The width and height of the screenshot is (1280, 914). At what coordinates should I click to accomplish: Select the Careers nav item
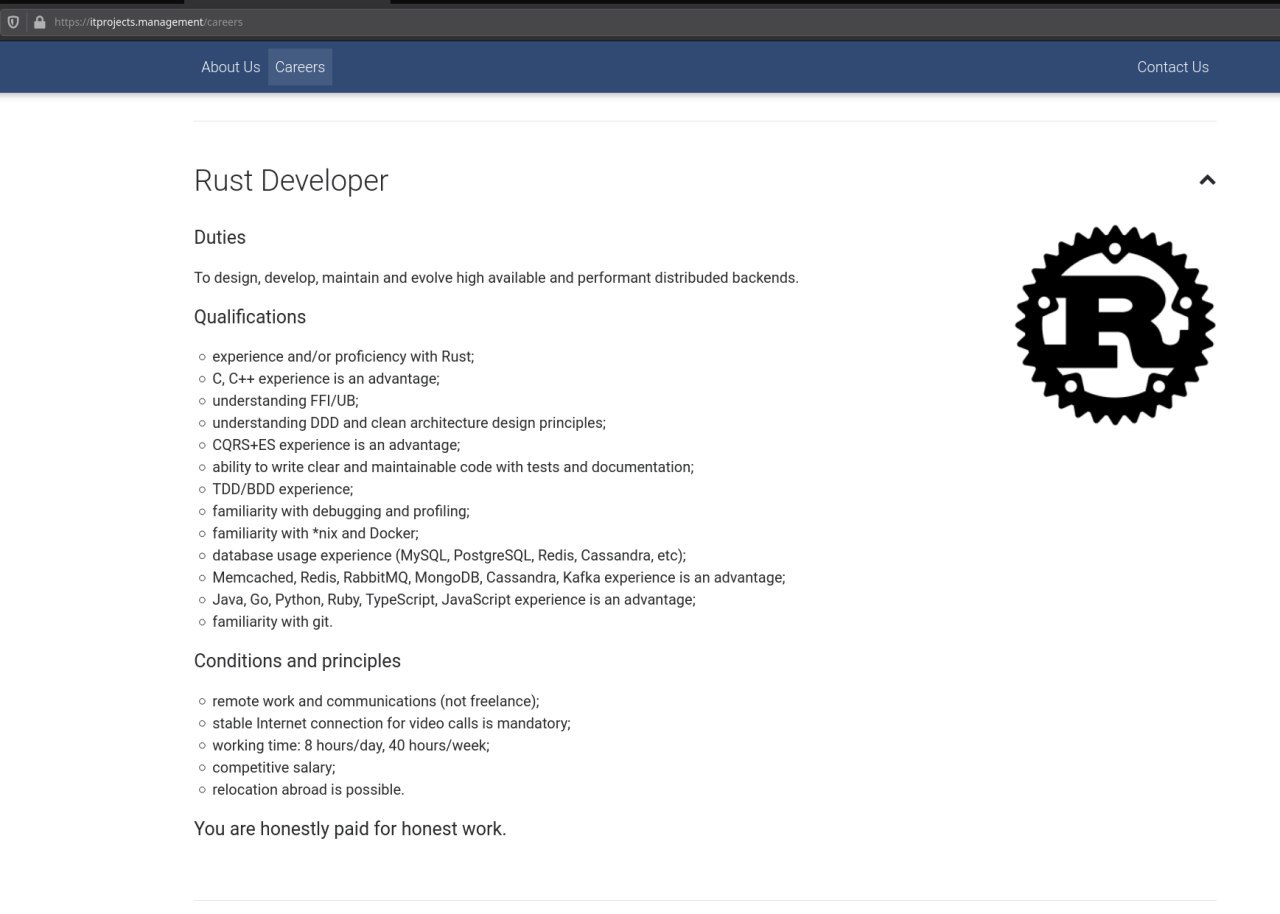tap(300, 67)
